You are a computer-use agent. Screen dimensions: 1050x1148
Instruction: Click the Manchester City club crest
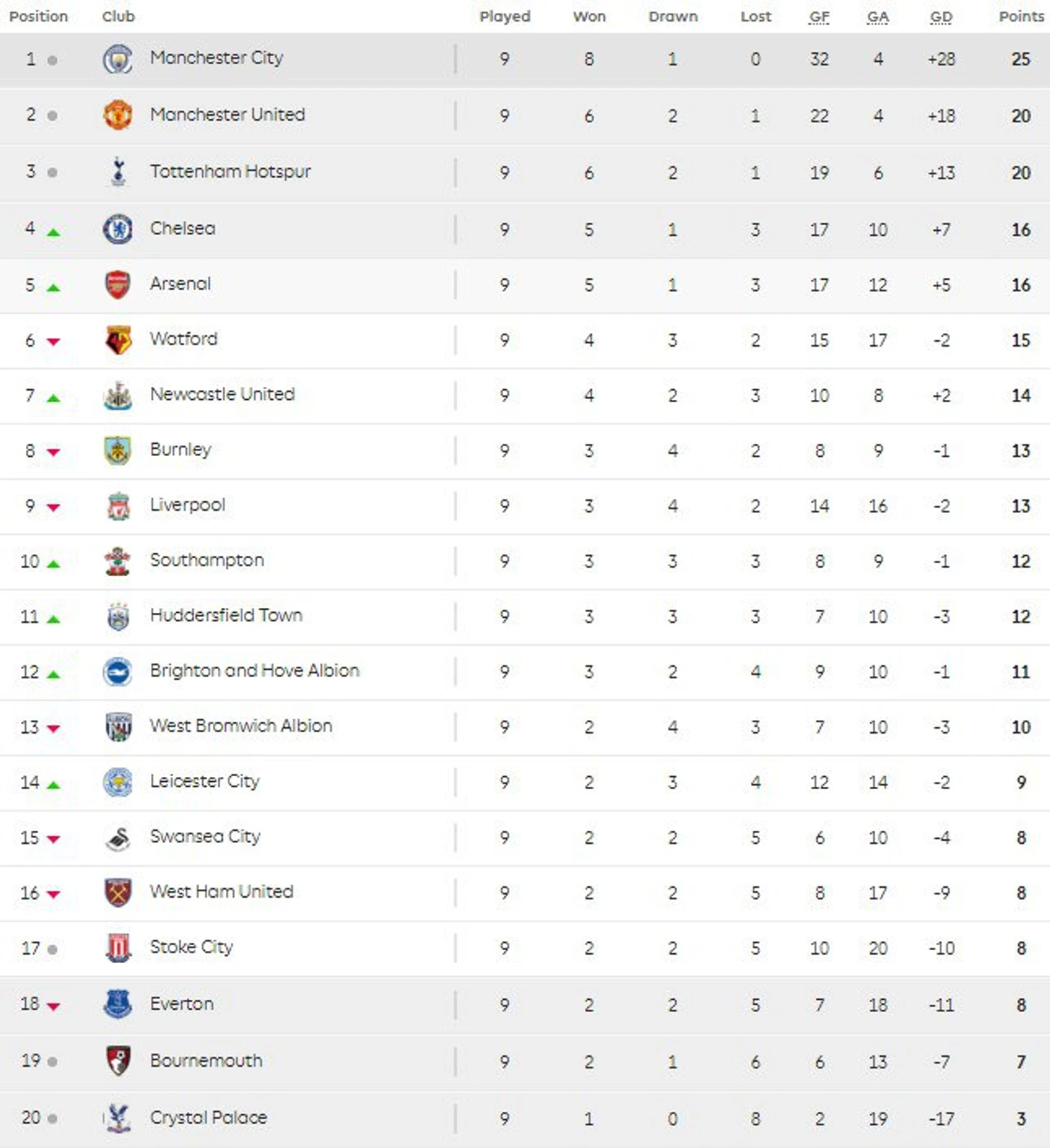click(x=118, y=59)
